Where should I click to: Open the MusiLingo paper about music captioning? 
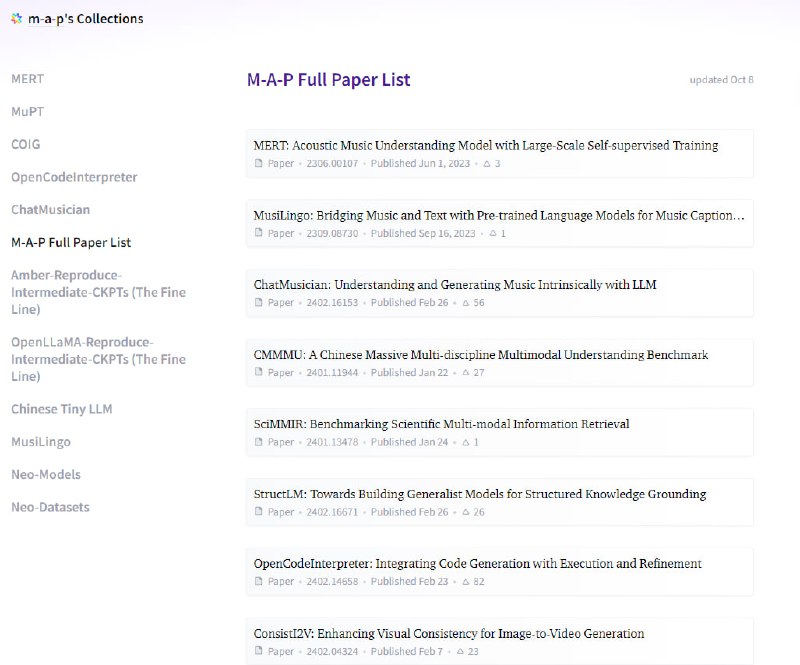pos(499,215)
